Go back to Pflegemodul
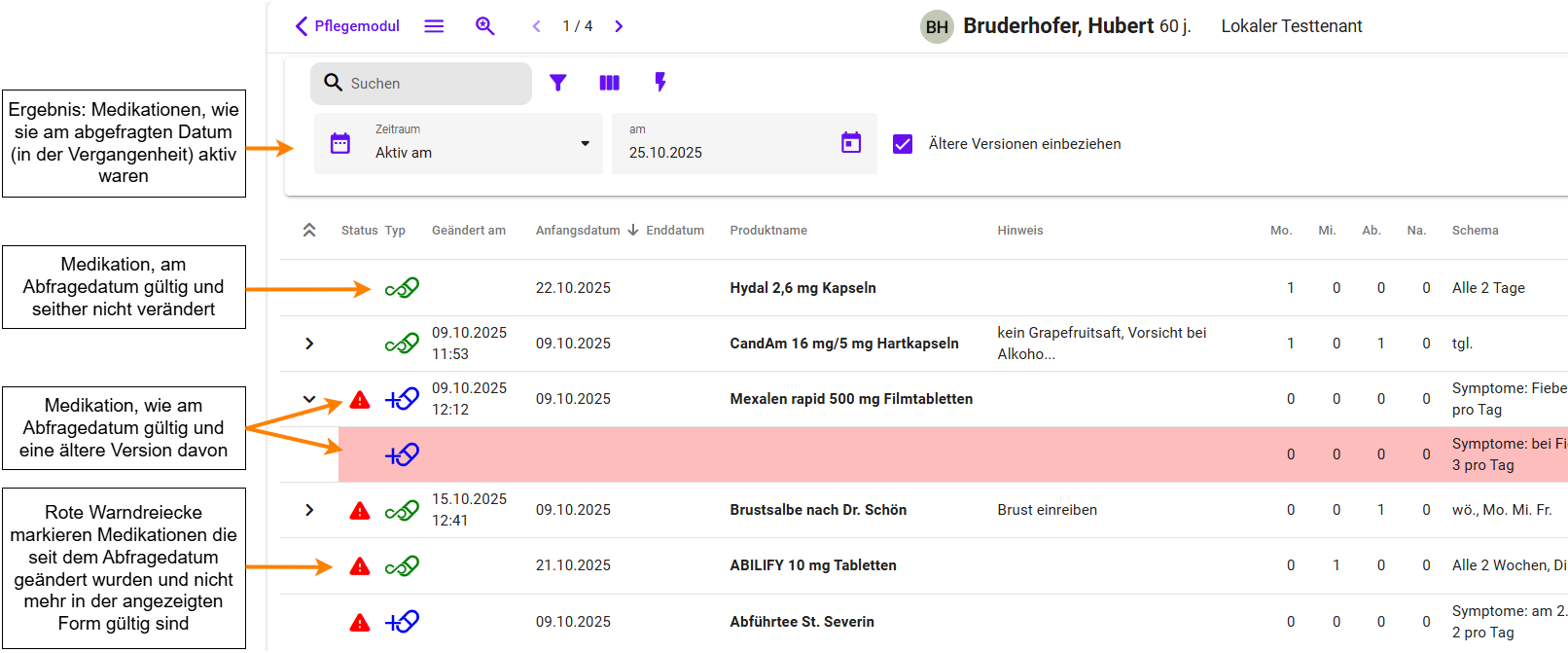1568x653 pixels. pyautogui.click(x=347, y=26)
